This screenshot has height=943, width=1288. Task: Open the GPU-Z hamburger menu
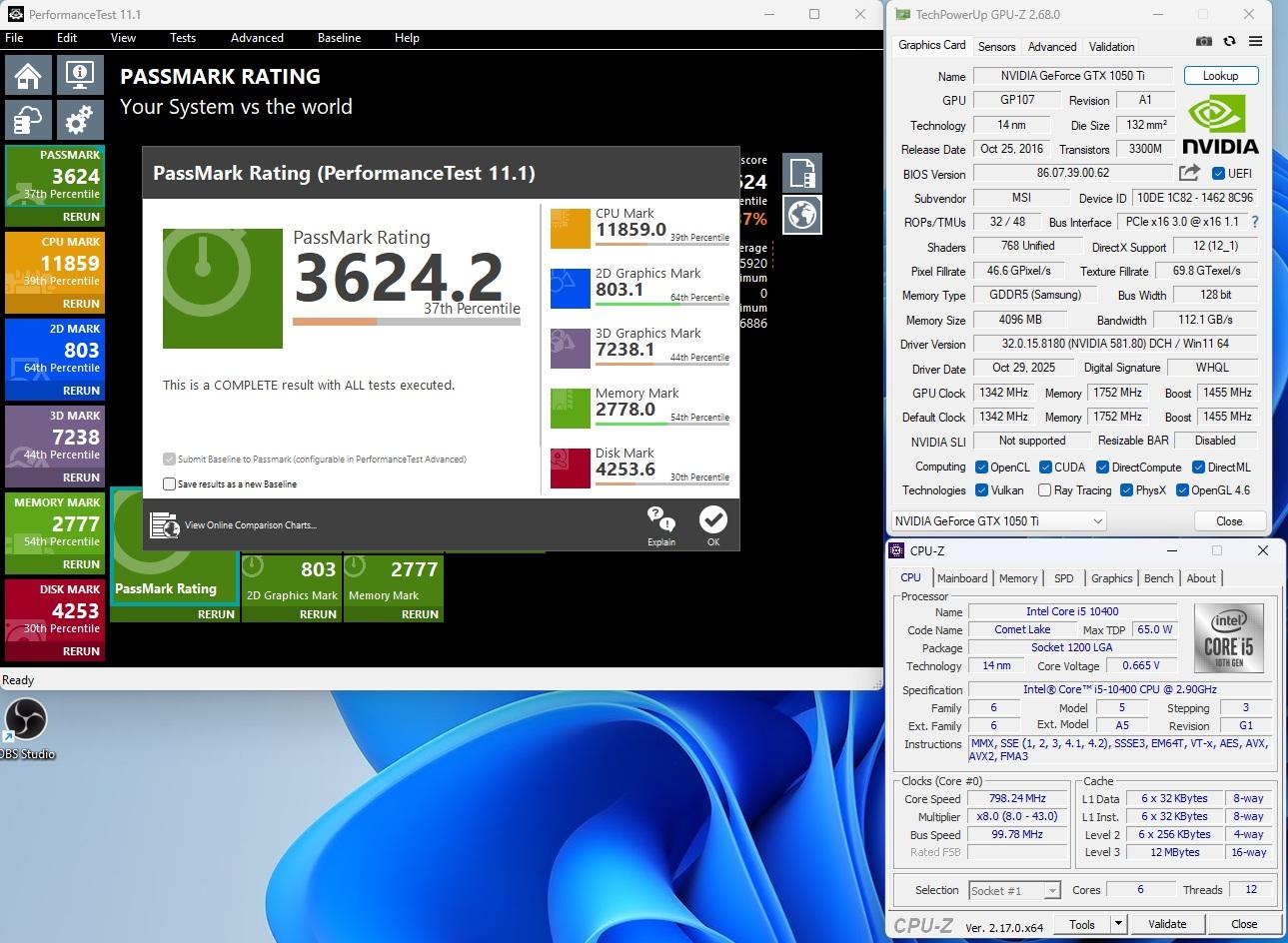pyautogui.click(x=1256, y=42)
